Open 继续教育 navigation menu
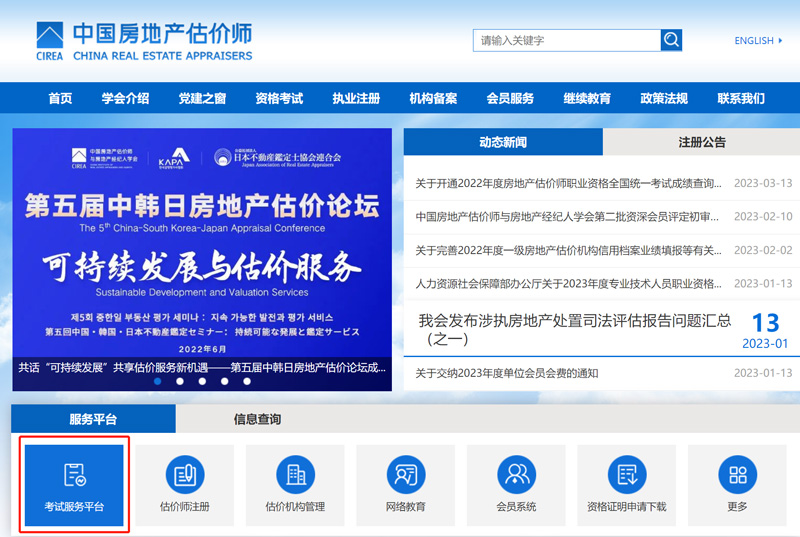This screenshot has width=800, height=537. click(x=587, y=98)
